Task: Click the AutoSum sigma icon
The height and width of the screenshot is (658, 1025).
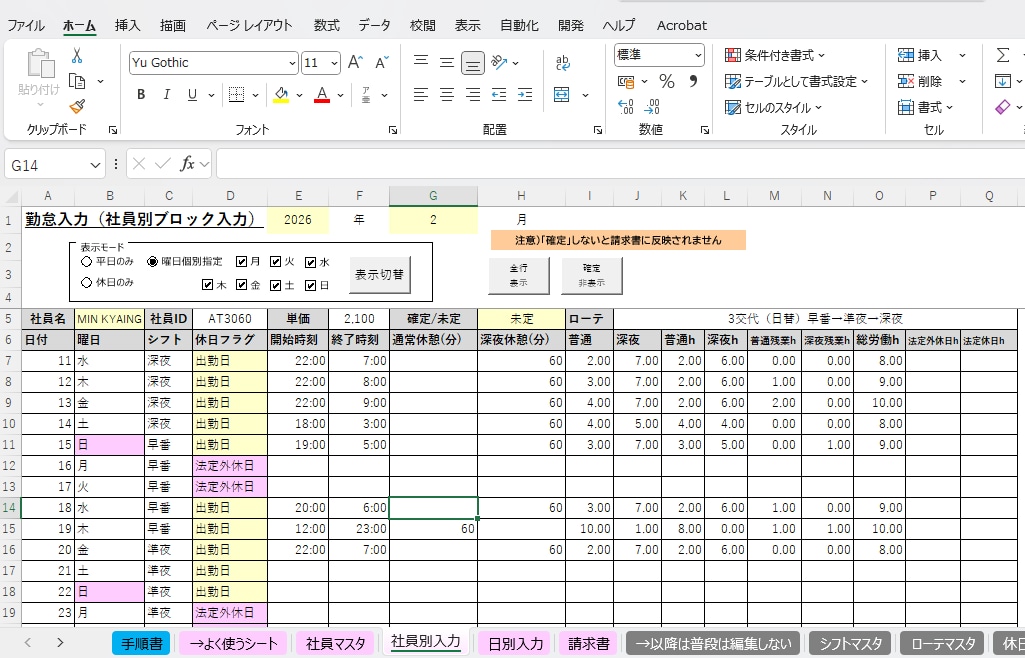Action: (x=1003, y=56)
